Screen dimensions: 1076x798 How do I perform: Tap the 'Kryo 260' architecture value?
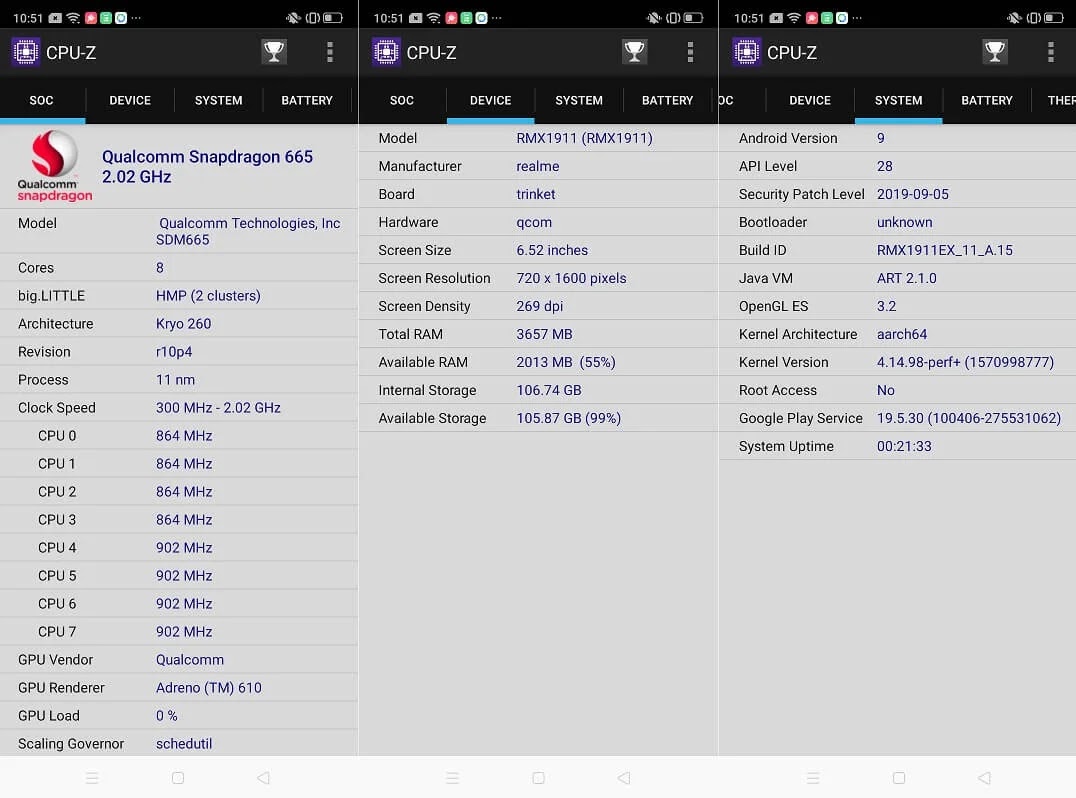click(183, 324)
